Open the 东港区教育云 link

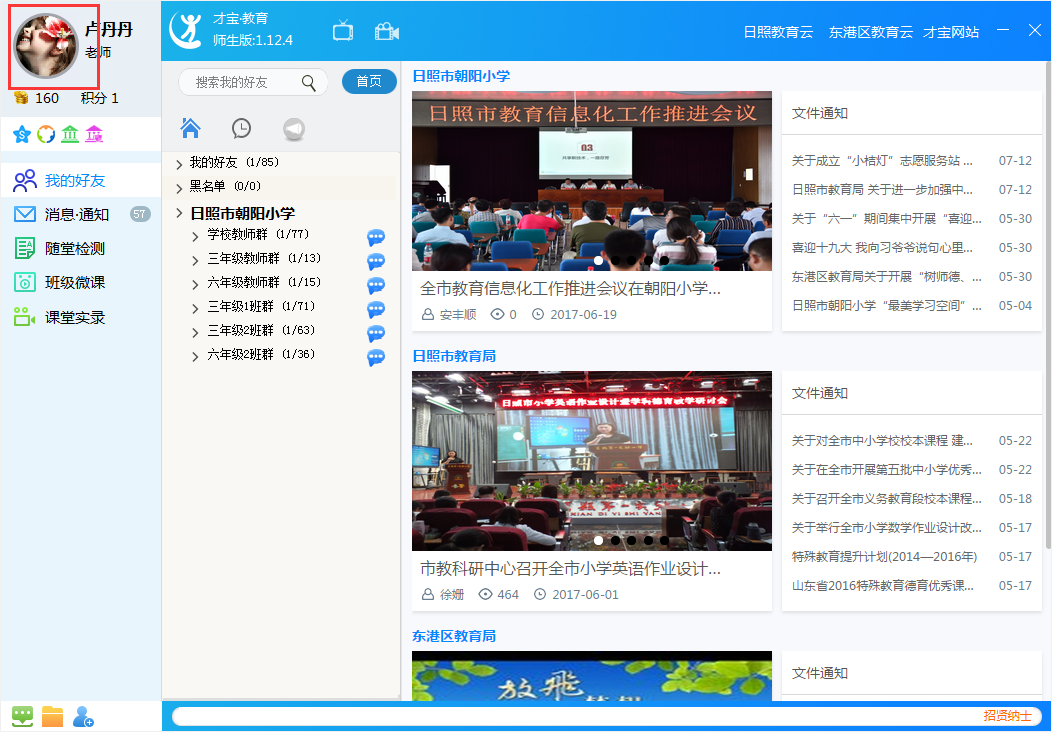871,32
